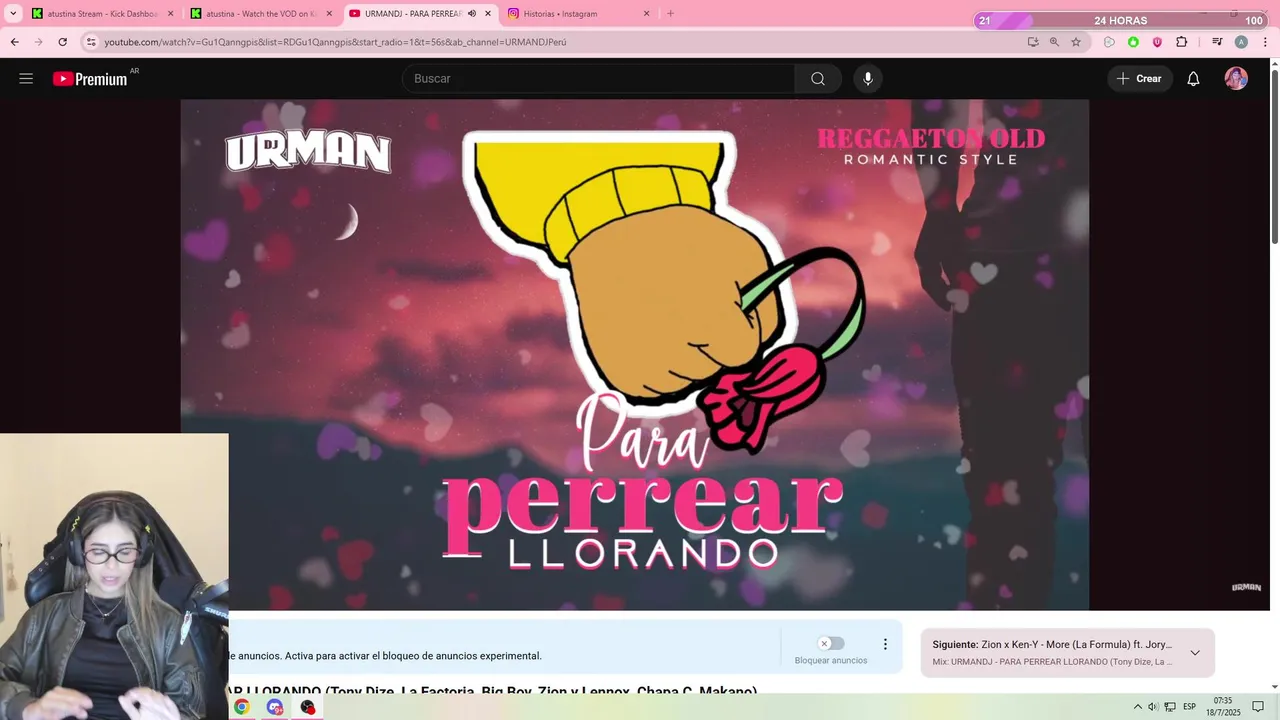Open the red and black taskbar app
Image resolution: width=1280 pixels, height=720 pixels.
[308, 707]
